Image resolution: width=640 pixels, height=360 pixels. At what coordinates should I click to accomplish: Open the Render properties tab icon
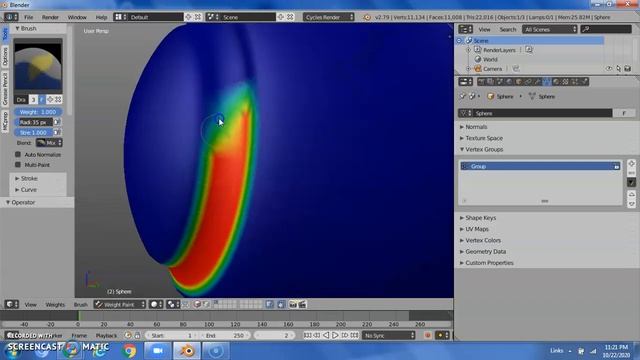[482, 82]
